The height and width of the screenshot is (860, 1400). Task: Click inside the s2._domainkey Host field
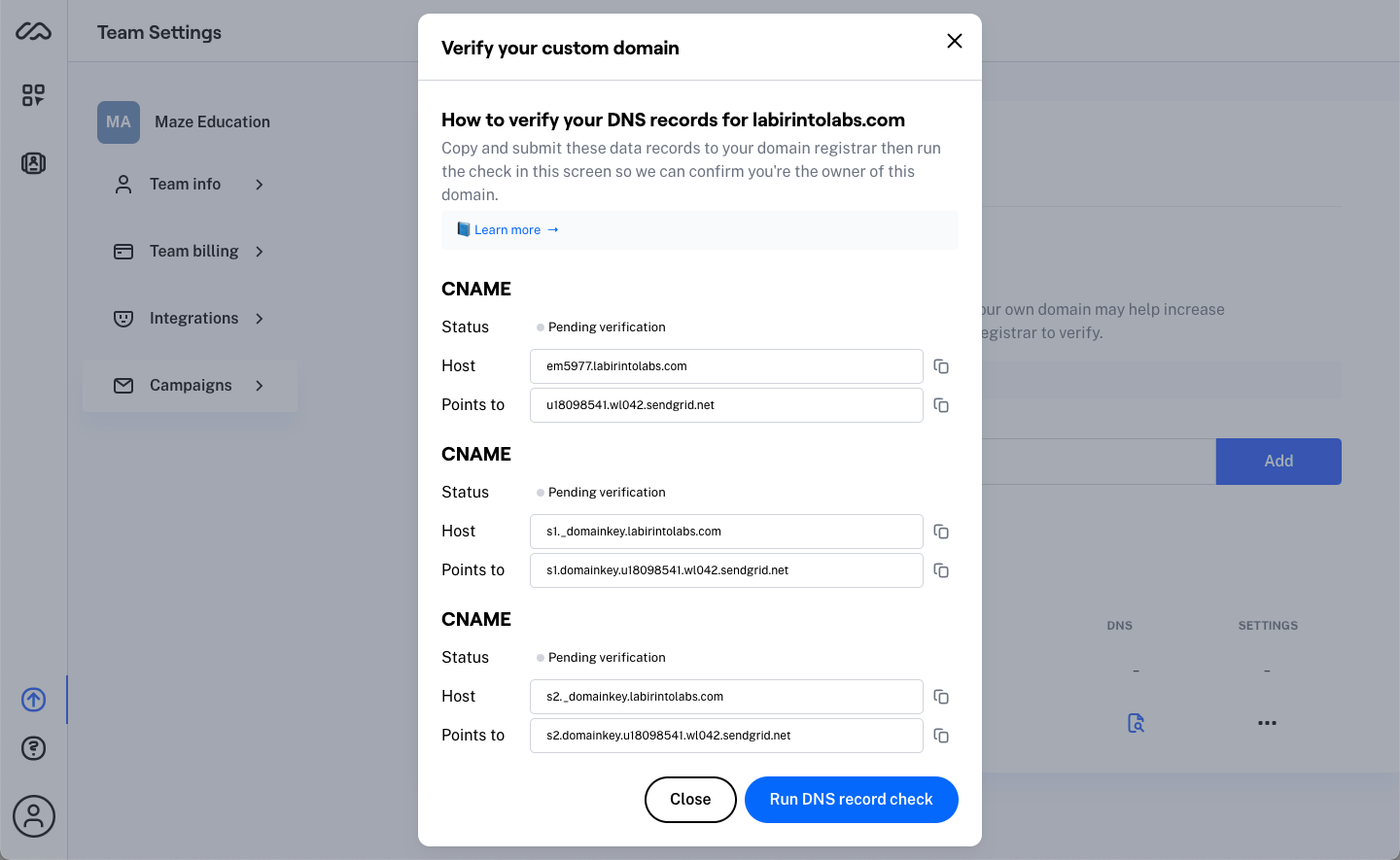726,697
